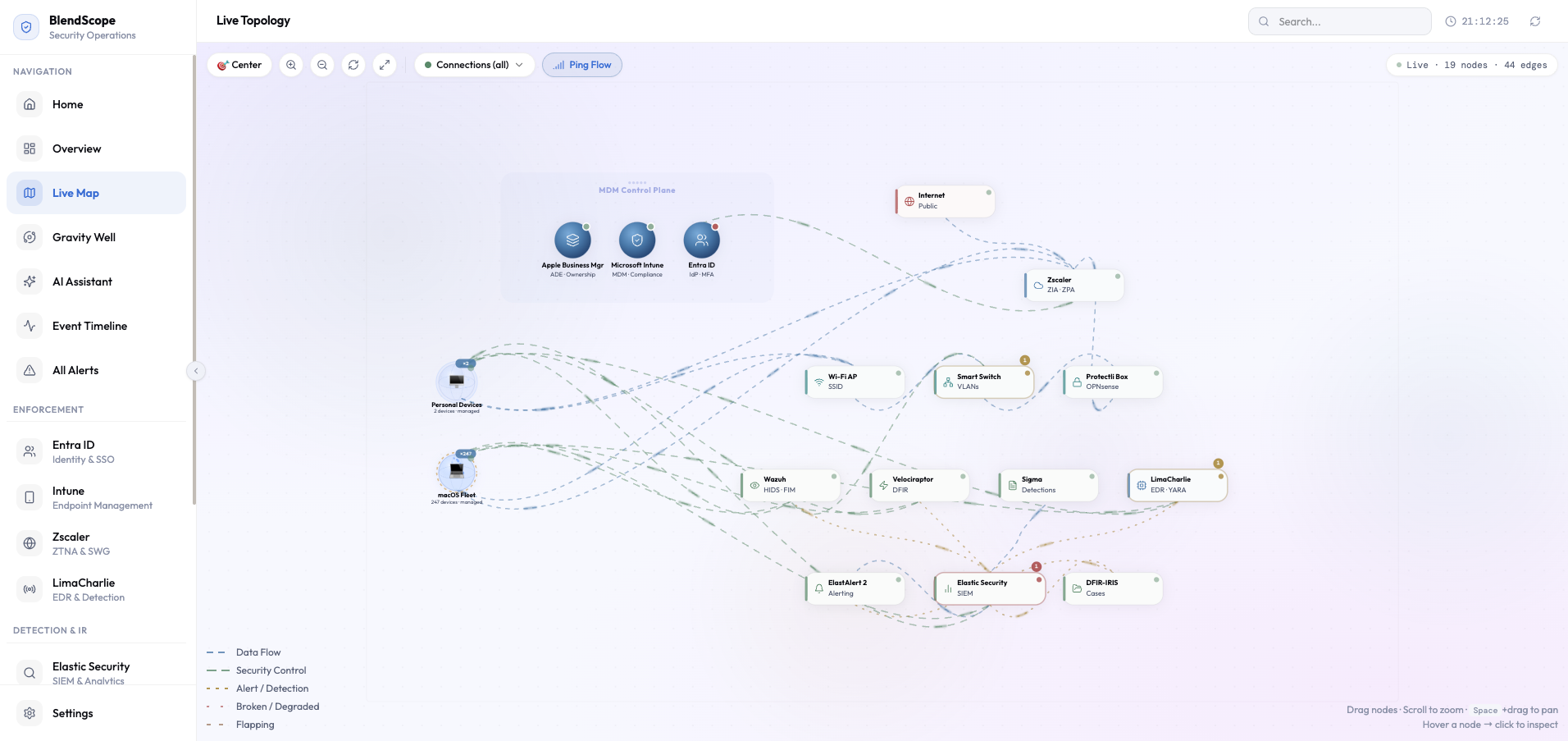Select the Elastic Security SIEM node
This screenshot has width=1568, height=741.
pyautogui.click(x=989, y=588)
